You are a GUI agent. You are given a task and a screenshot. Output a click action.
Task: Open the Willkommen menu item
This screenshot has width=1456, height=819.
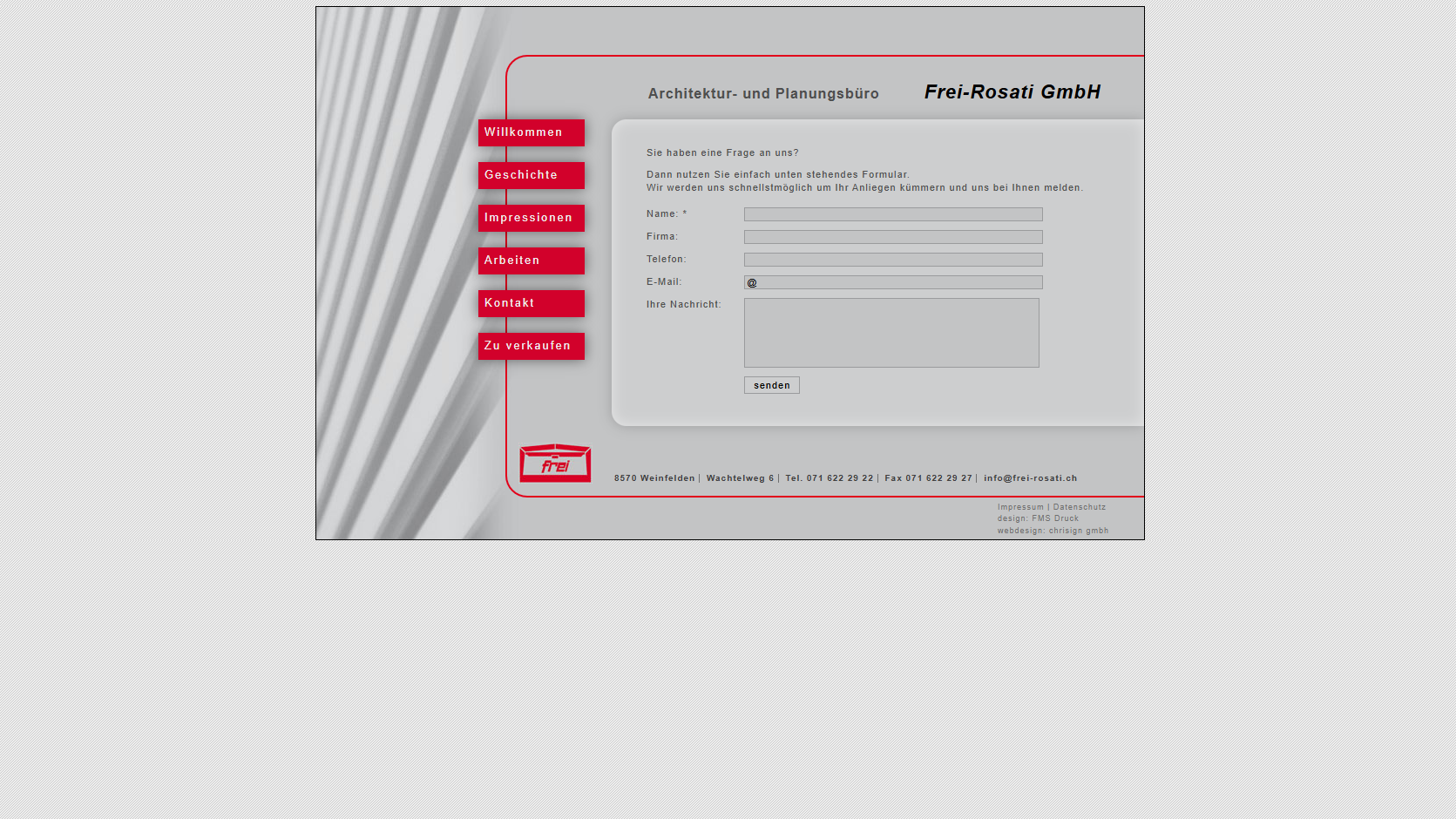click(x=532, y=132)
